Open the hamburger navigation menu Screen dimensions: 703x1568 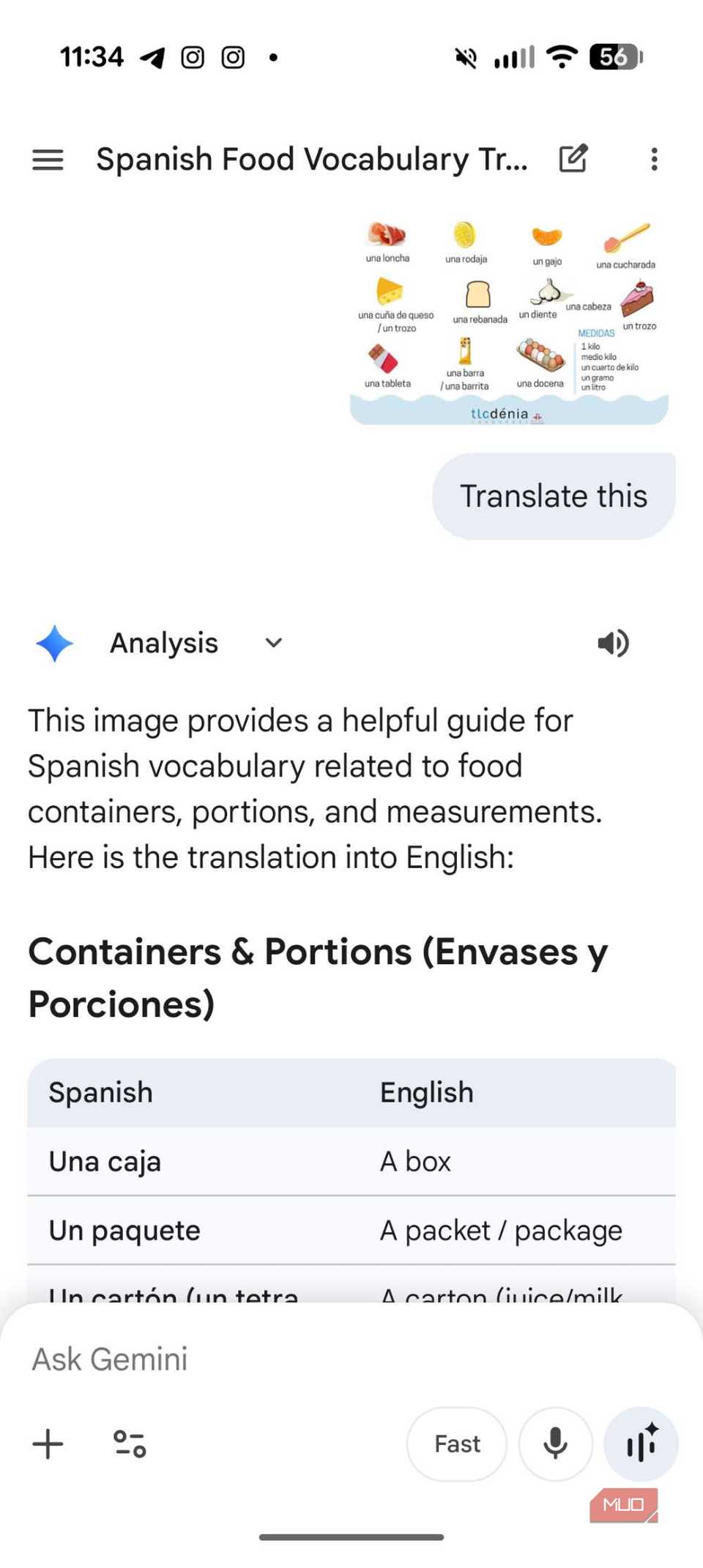(x=48, y=160)
